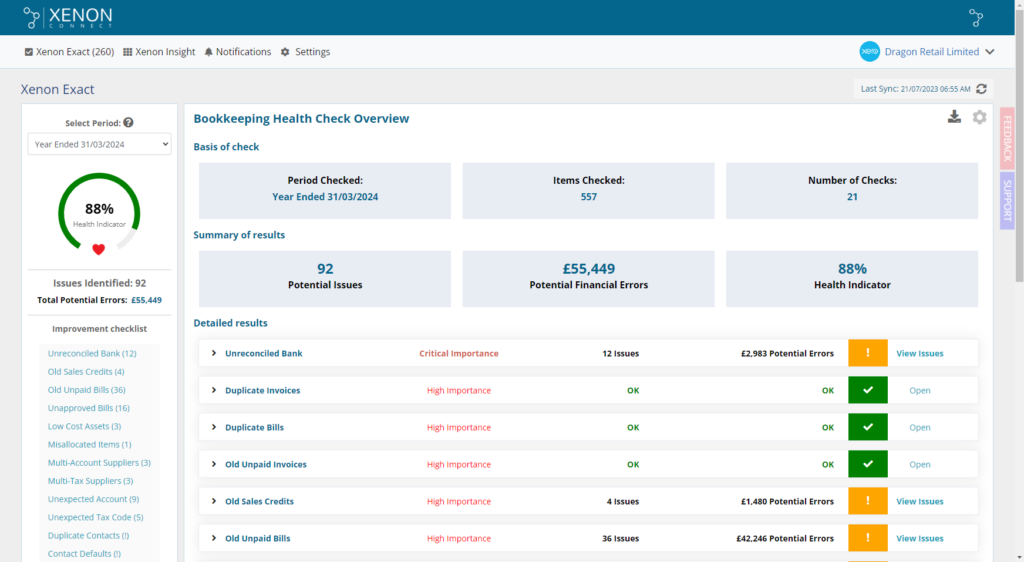This screenshot has width=1024, height=562.
Task: Click the orange warning icon for Old Unpaid Bills
Action: [867, 538]
